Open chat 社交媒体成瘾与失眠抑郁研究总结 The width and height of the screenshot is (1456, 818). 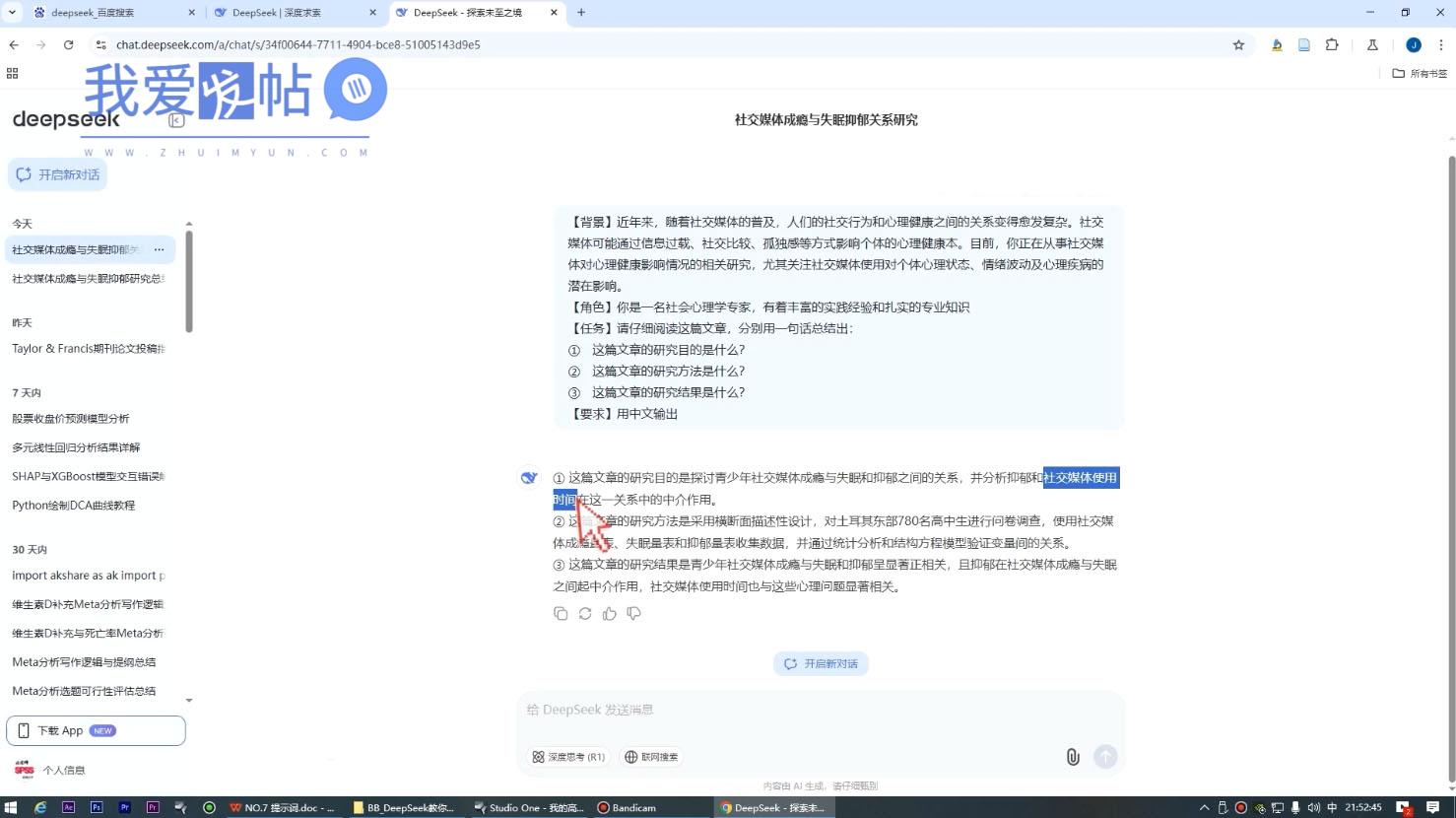89,279
